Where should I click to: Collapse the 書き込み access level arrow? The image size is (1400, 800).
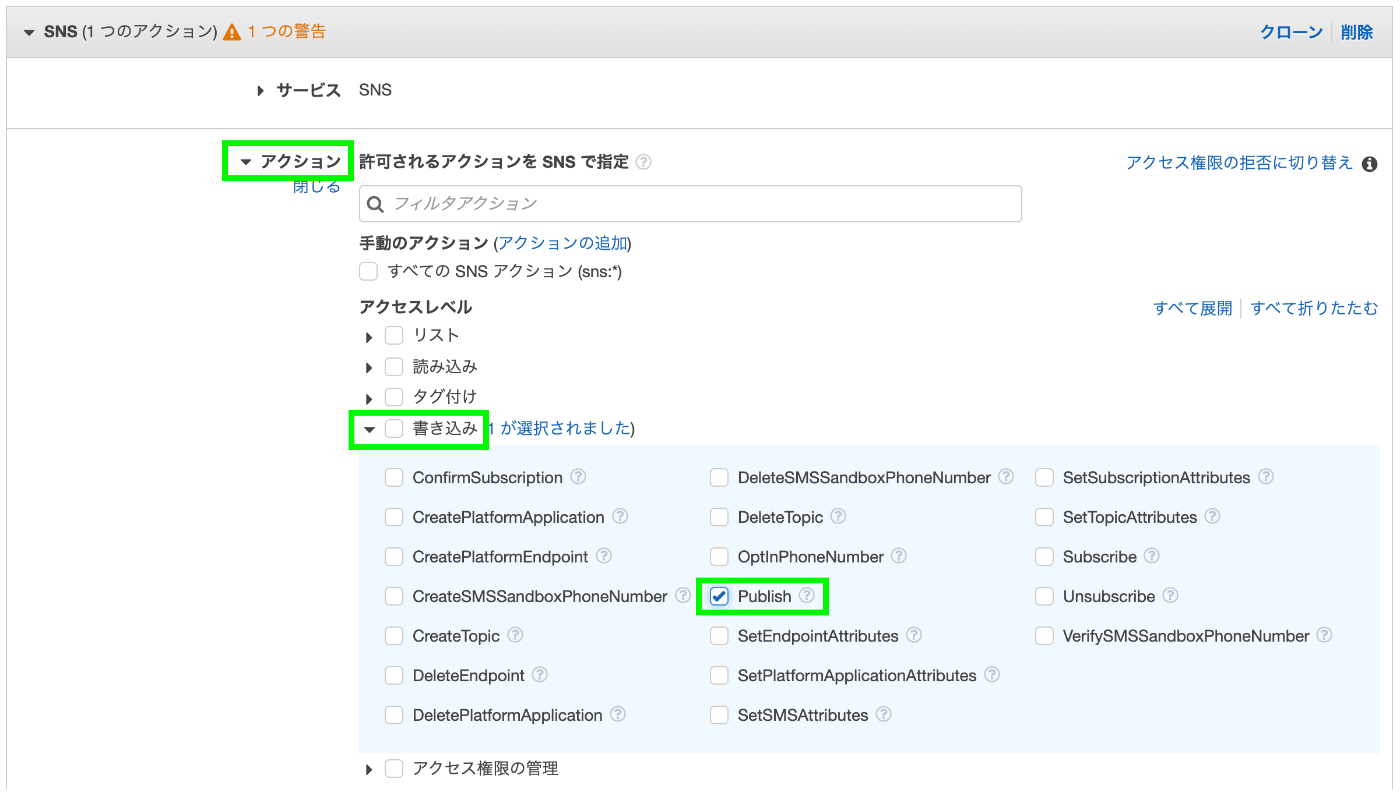pos(369,430)
